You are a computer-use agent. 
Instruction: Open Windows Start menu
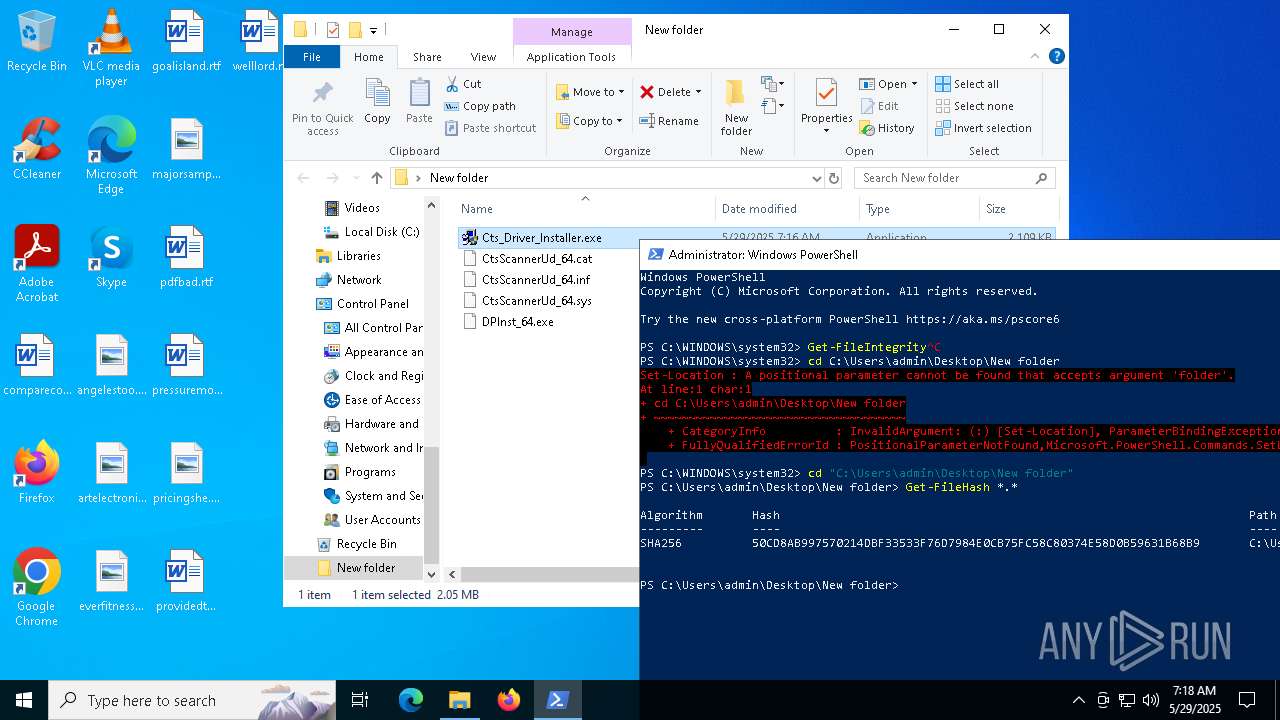[x=24, y=700]
